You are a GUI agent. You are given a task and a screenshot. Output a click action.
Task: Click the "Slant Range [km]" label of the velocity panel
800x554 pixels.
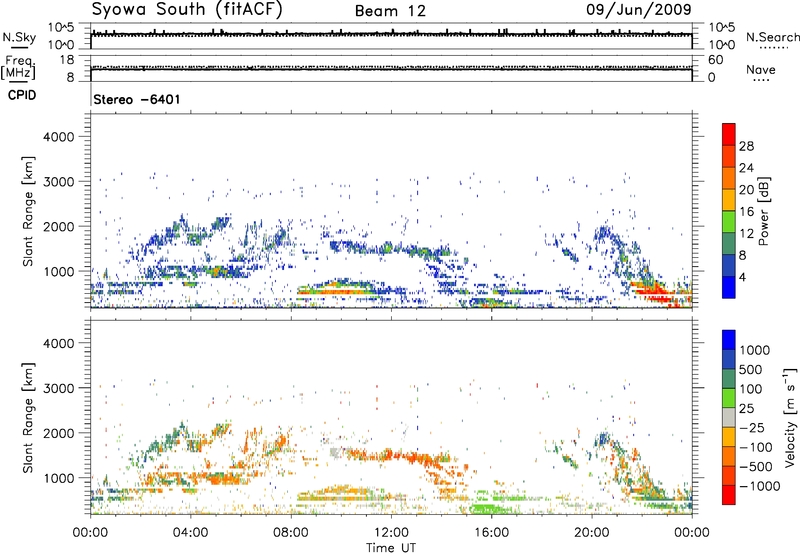click(28, 417)
